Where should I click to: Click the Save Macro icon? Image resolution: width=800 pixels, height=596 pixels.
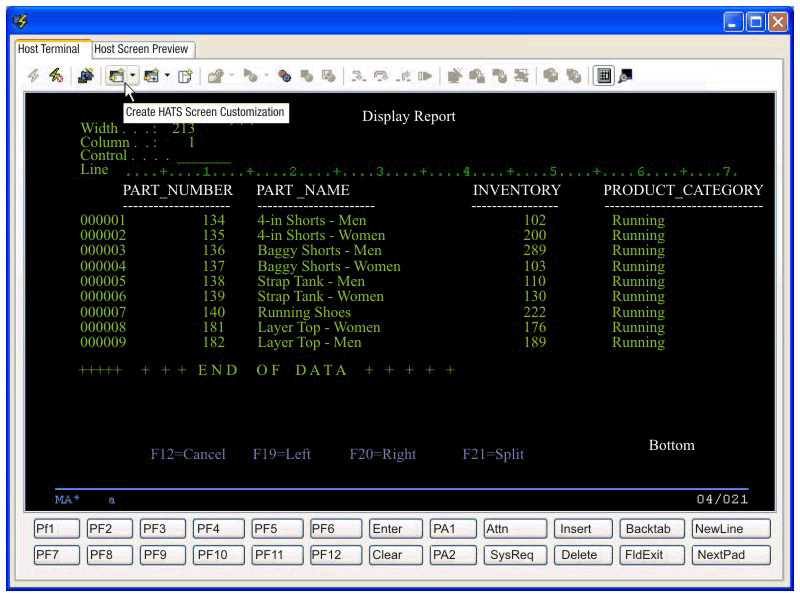[329, 76]
